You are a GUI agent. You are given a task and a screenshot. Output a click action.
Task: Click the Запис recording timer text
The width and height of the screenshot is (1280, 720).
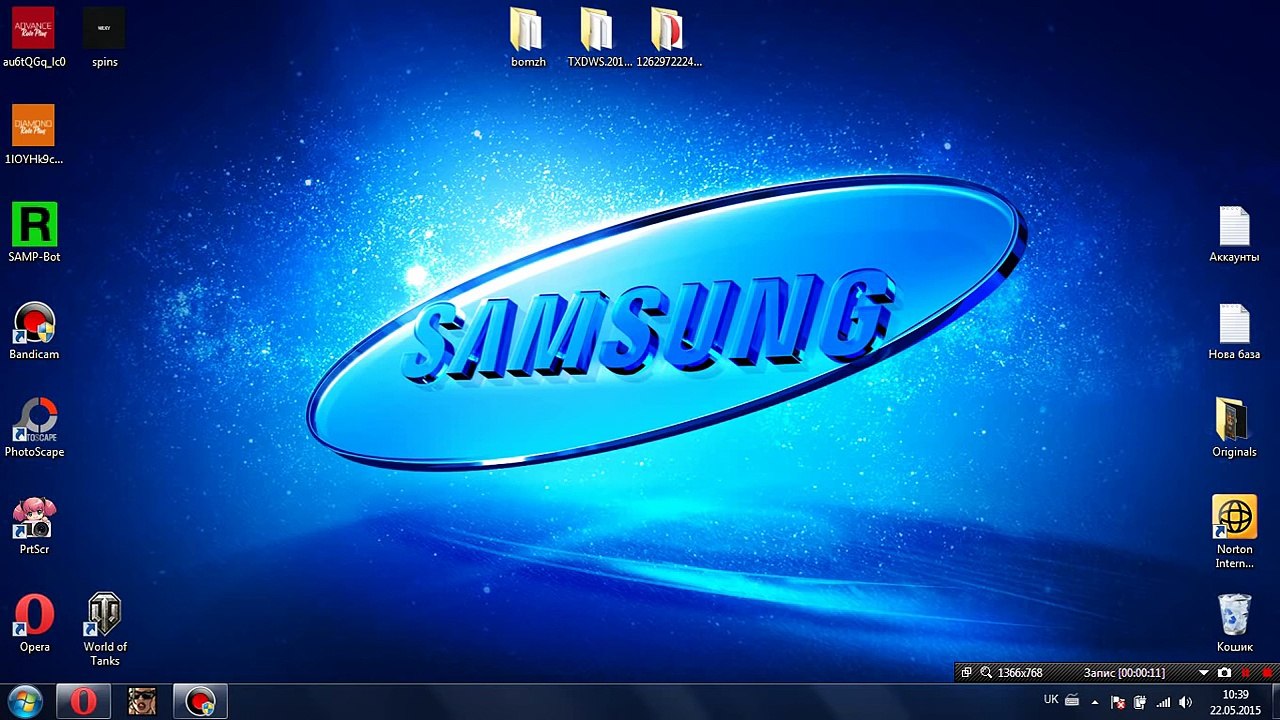1124,673
